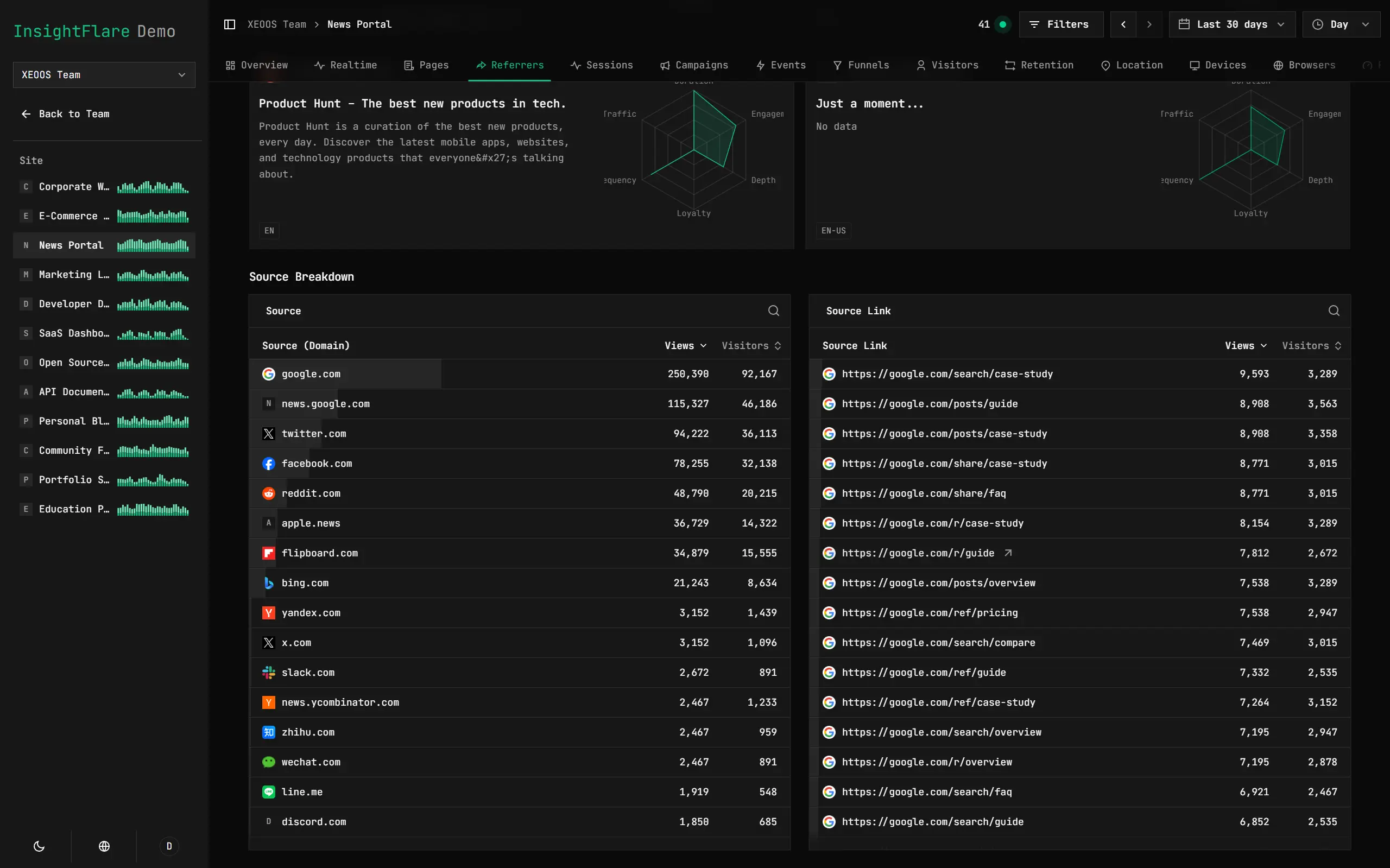The image size is (1390, 868).
Task: Click InsightFlare Demo logo
Action: click(94, 31)
